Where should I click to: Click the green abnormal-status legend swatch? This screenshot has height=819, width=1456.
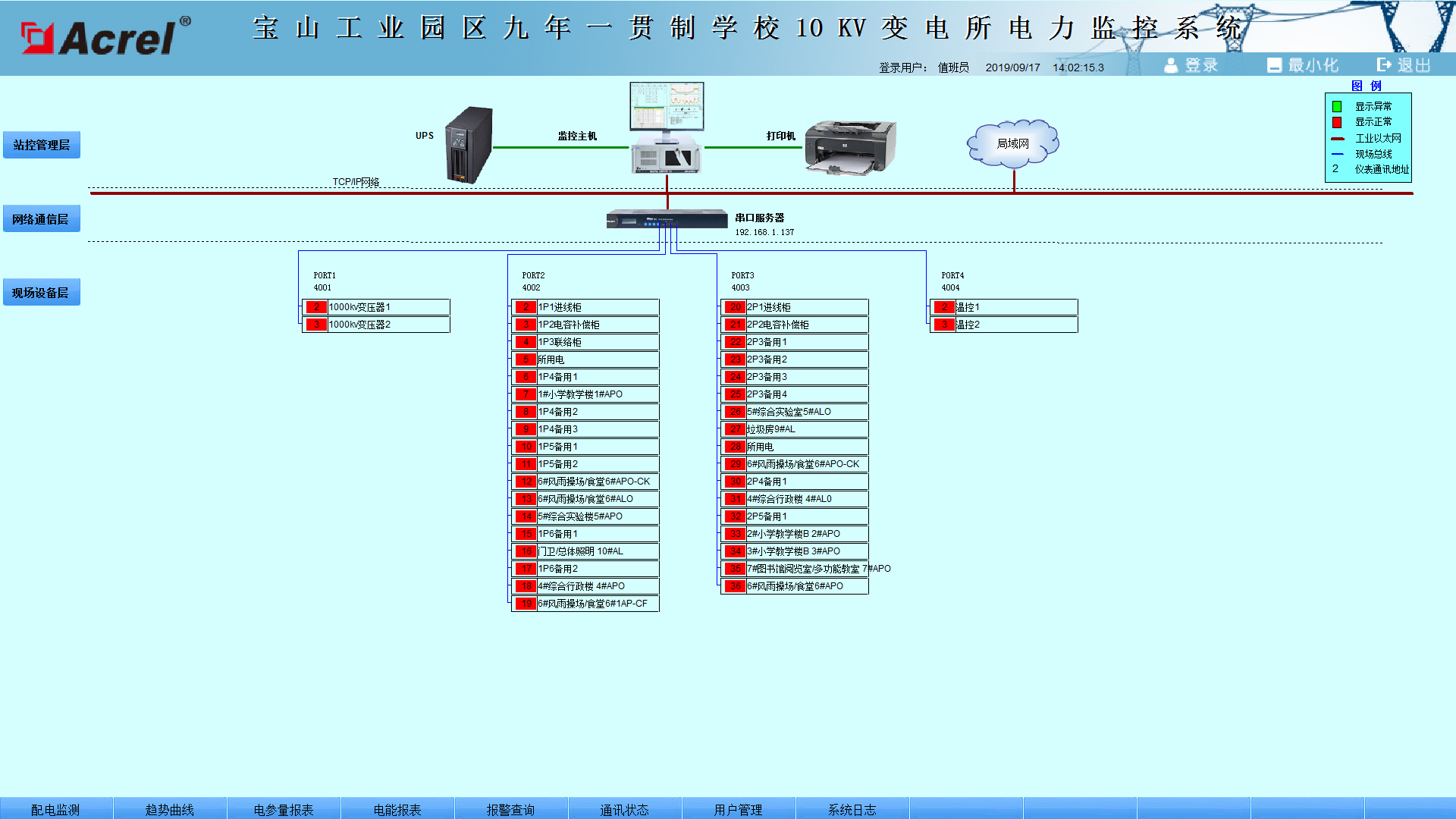(1337, 107)
